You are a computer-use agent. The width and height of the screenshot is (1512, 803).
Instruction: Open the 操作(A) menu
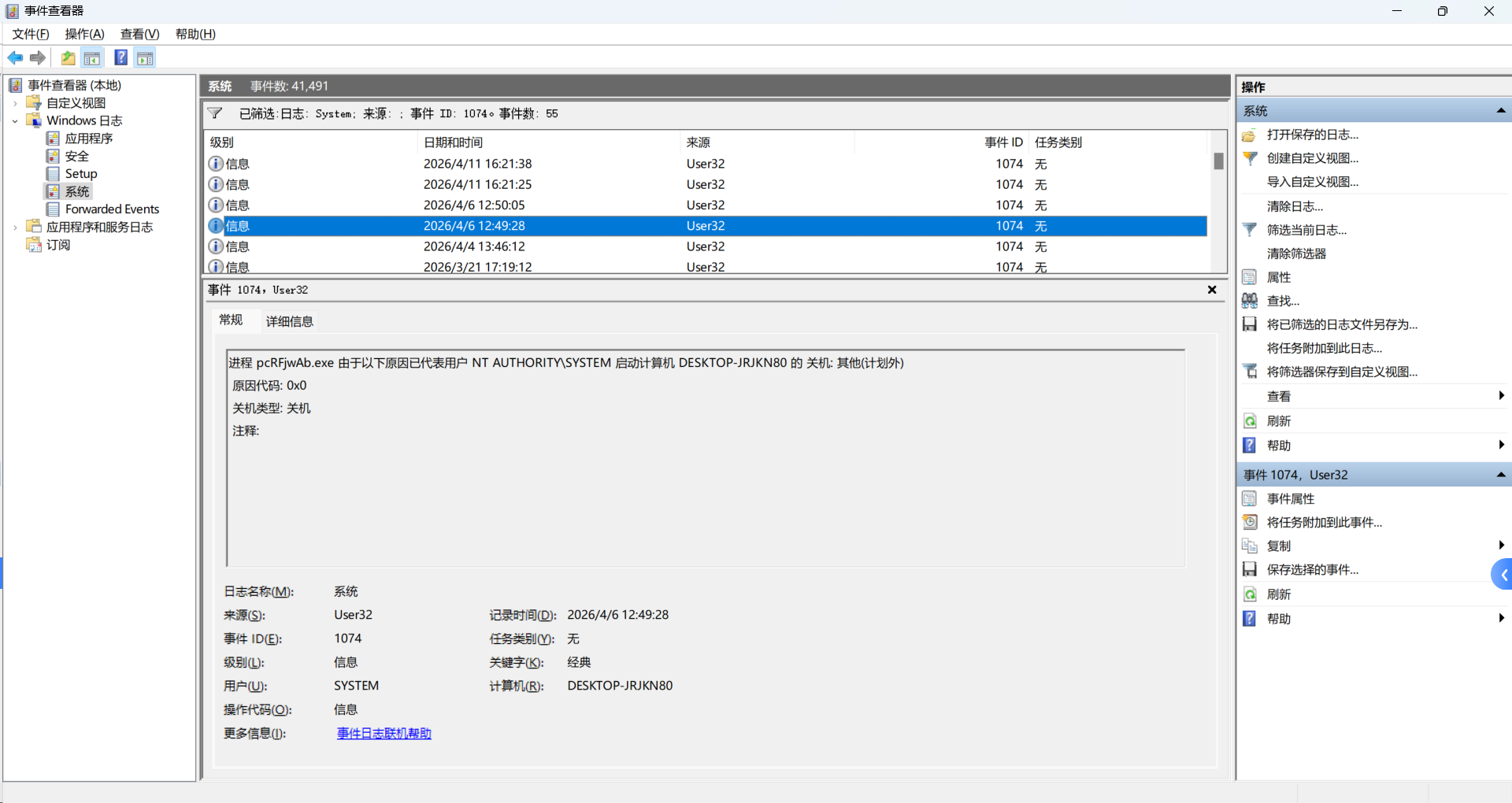[84, 34]
